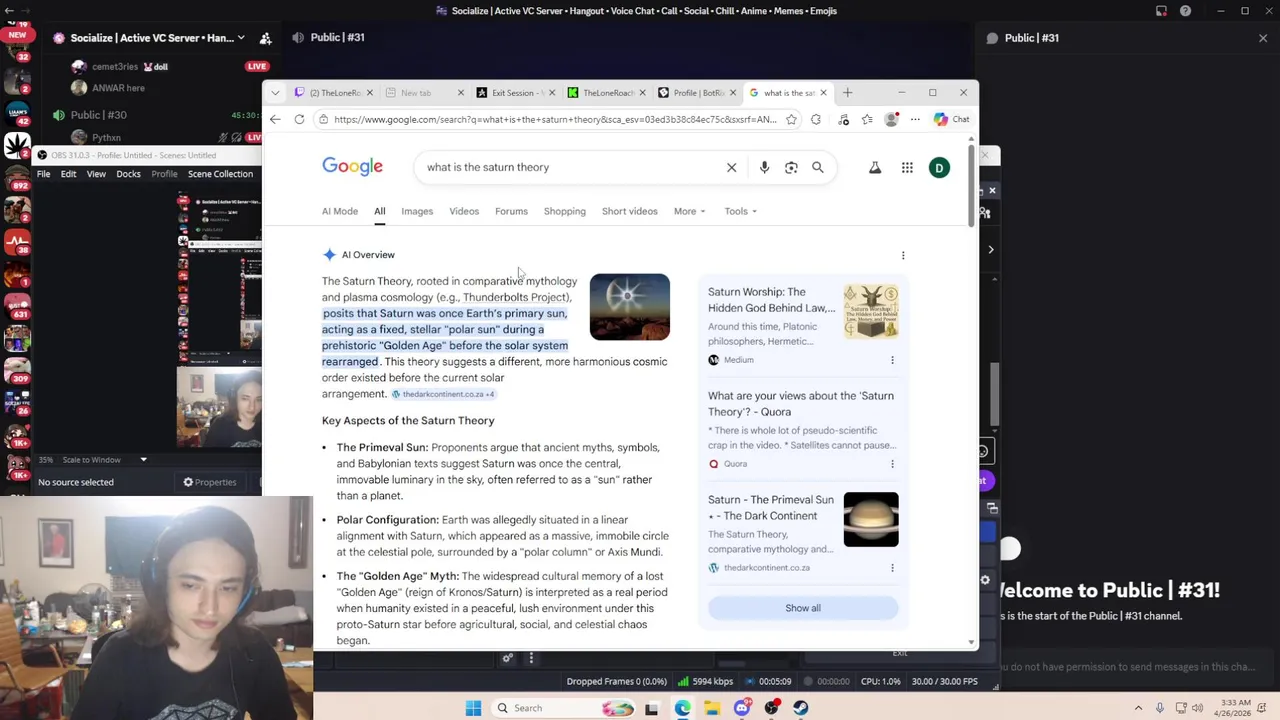The width and height of the screenshot is (1280, 720).
Task: Open thedarkcontinent.co.za +4 source chip
Action: tap(443, 394)
